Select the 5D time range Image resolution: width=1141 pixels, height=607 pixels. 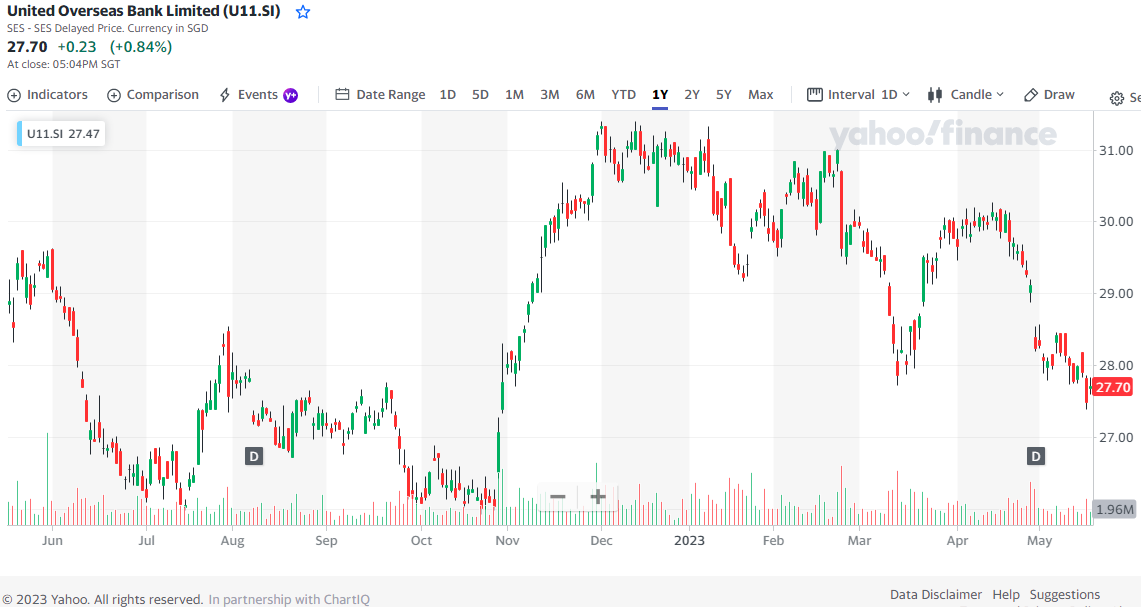[x=480, y=95]
